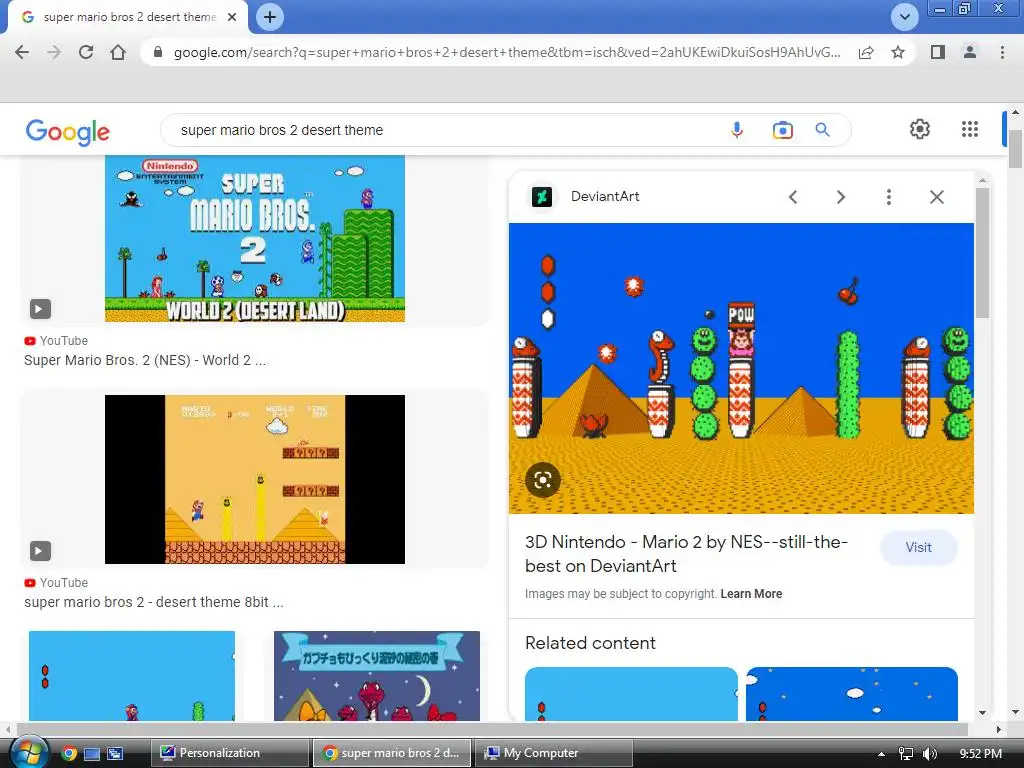Open Google quick settings gear
Viewport: 1024px width, 768px height.
coord(920,129)
